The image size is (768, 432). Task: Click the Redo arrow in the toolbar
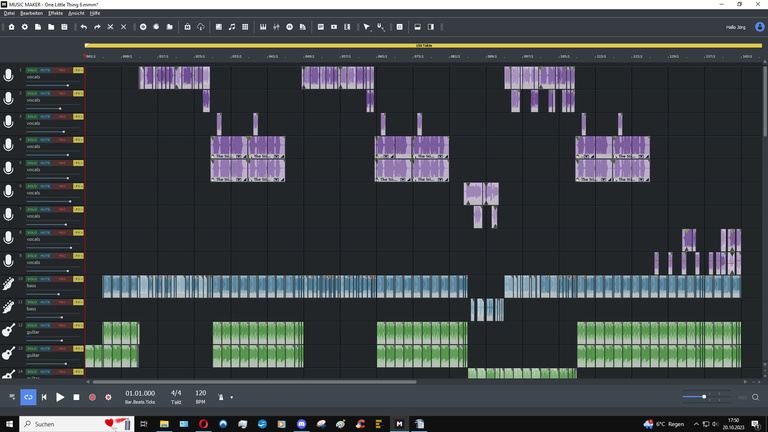[x=97, y=27]
